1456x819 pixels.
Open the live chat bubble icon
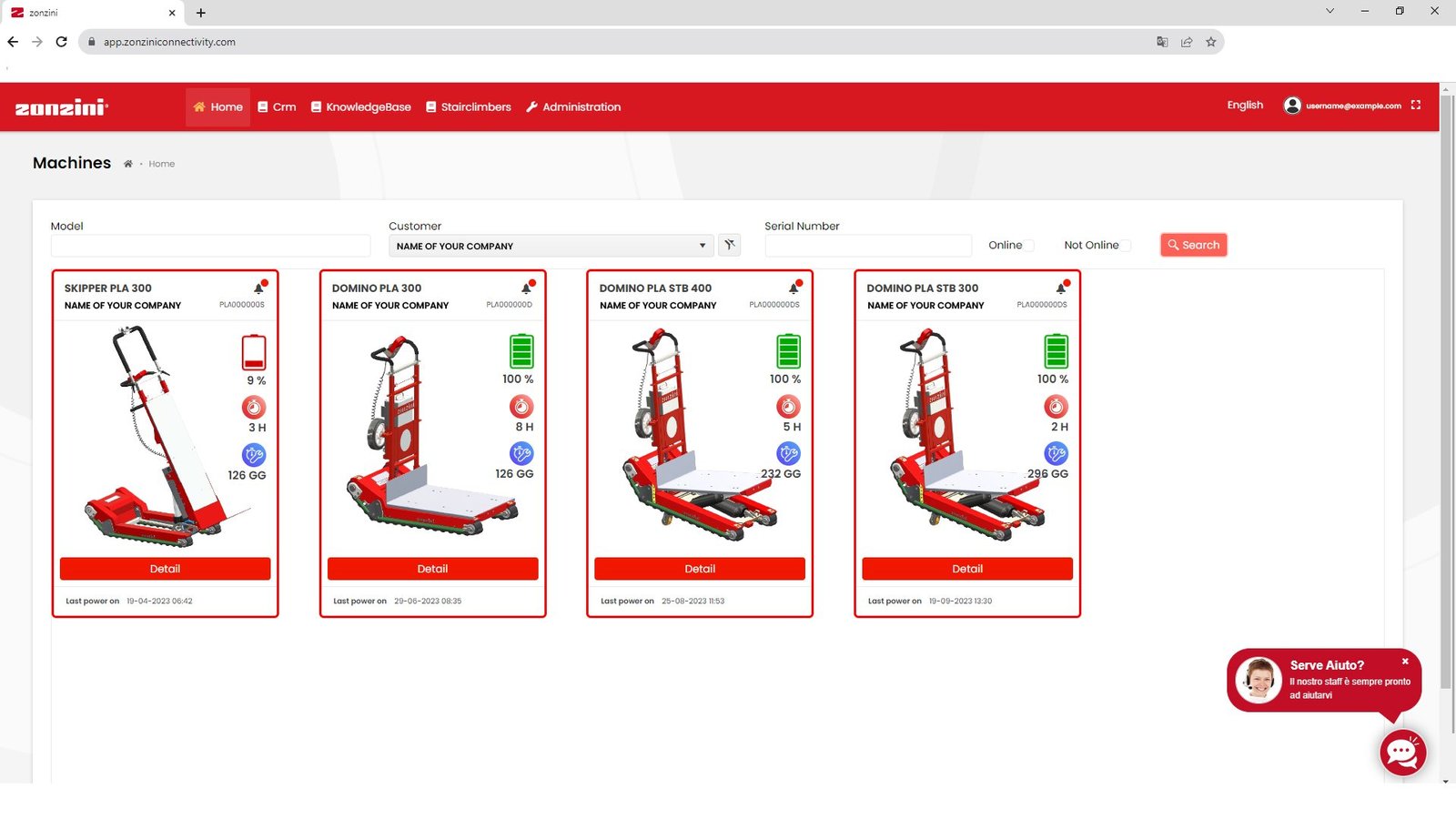pyautogui.click(x=1401, y=753)
